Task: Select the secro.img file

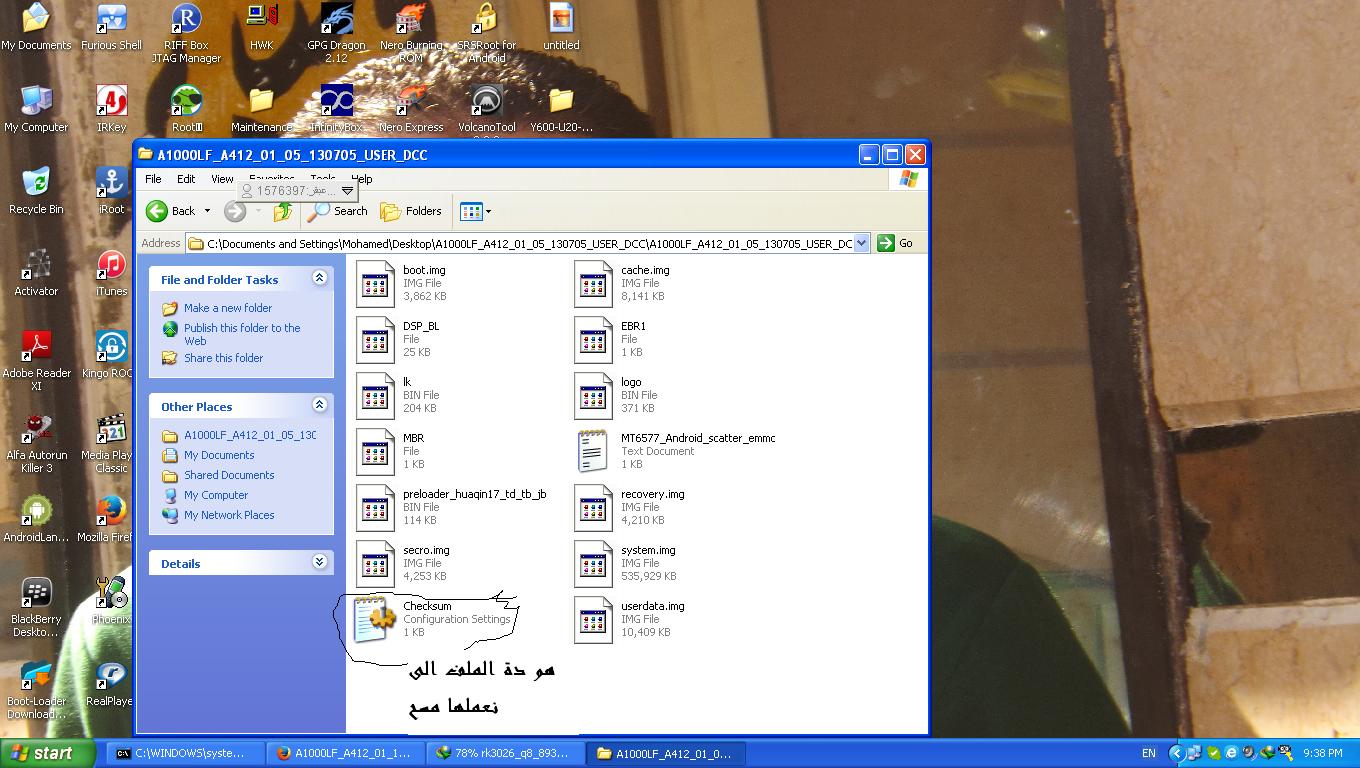Action: click(x=376, y=564)
